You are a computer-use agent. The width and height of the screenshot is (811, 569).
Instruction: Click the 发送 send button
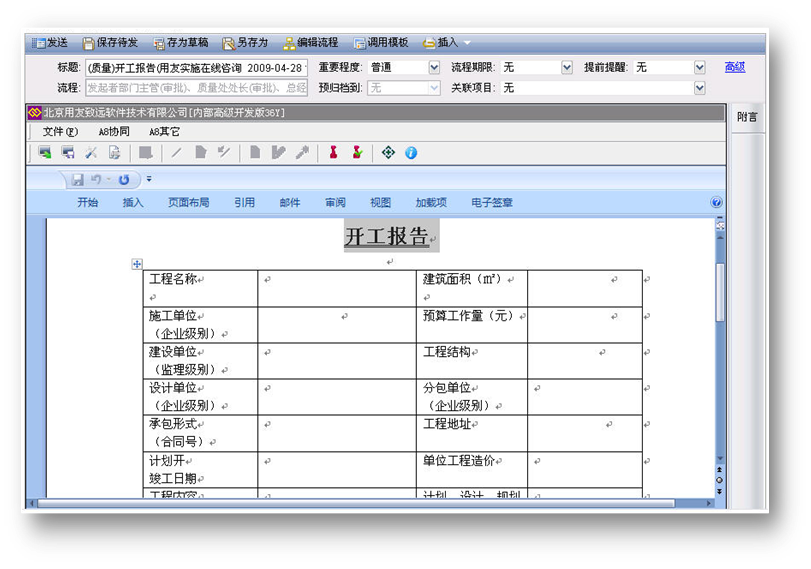click(49, 43)
